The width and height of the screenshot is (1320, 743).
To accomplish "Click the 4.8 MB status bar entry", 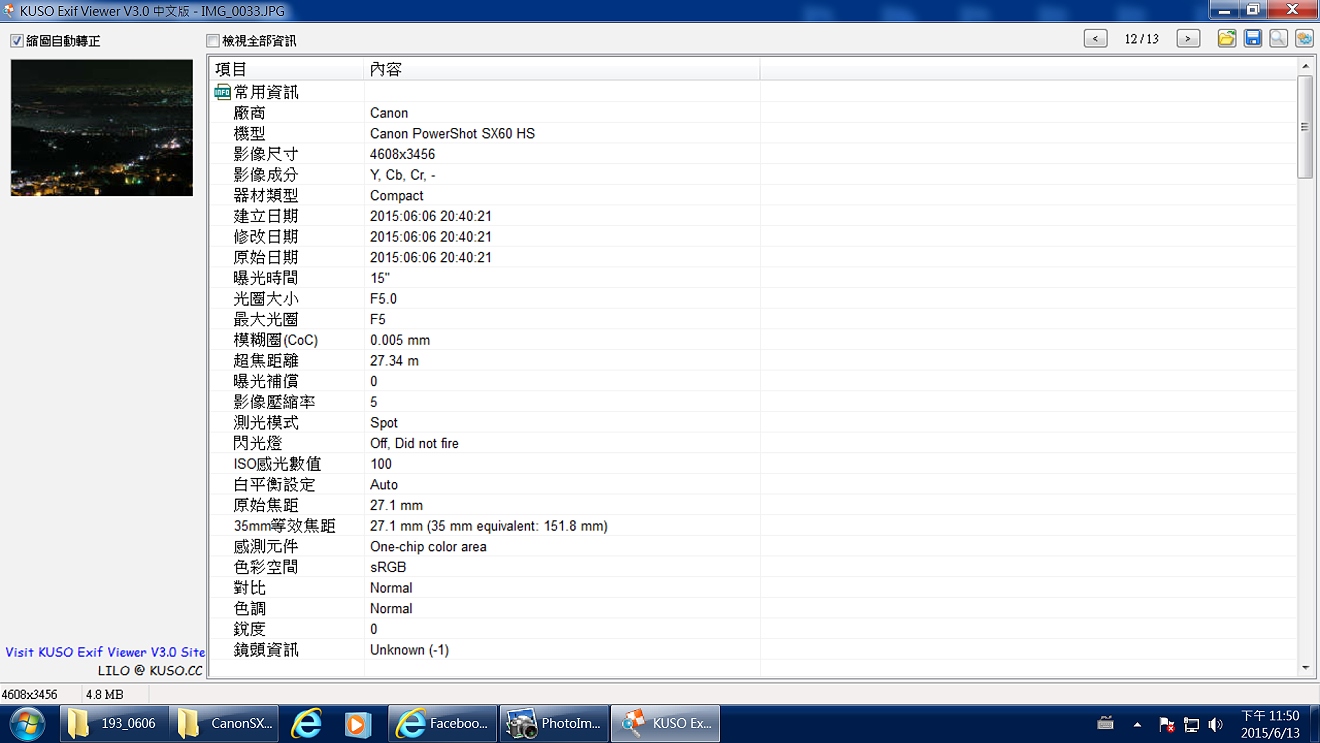I will pos(105,694).
